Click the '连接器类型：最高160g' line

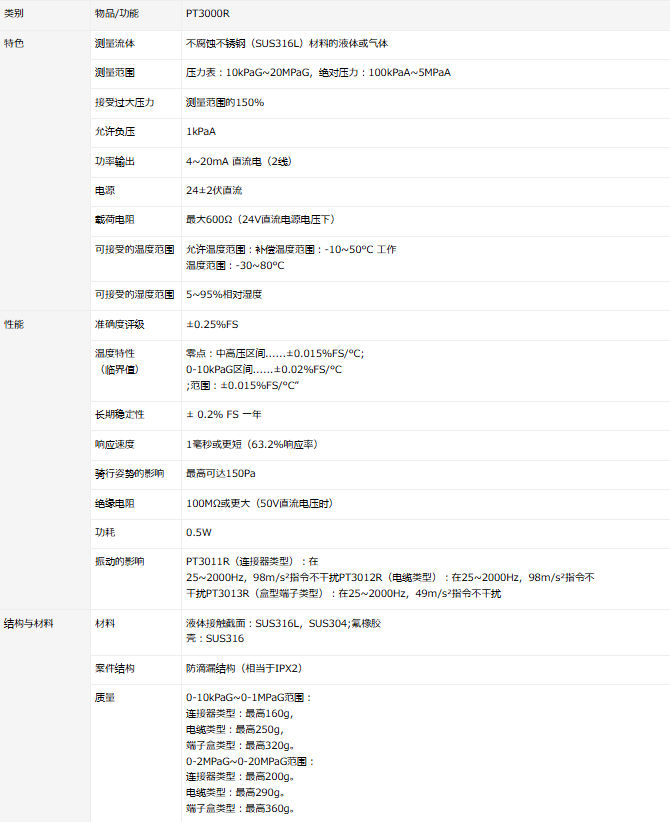(240, 713)
